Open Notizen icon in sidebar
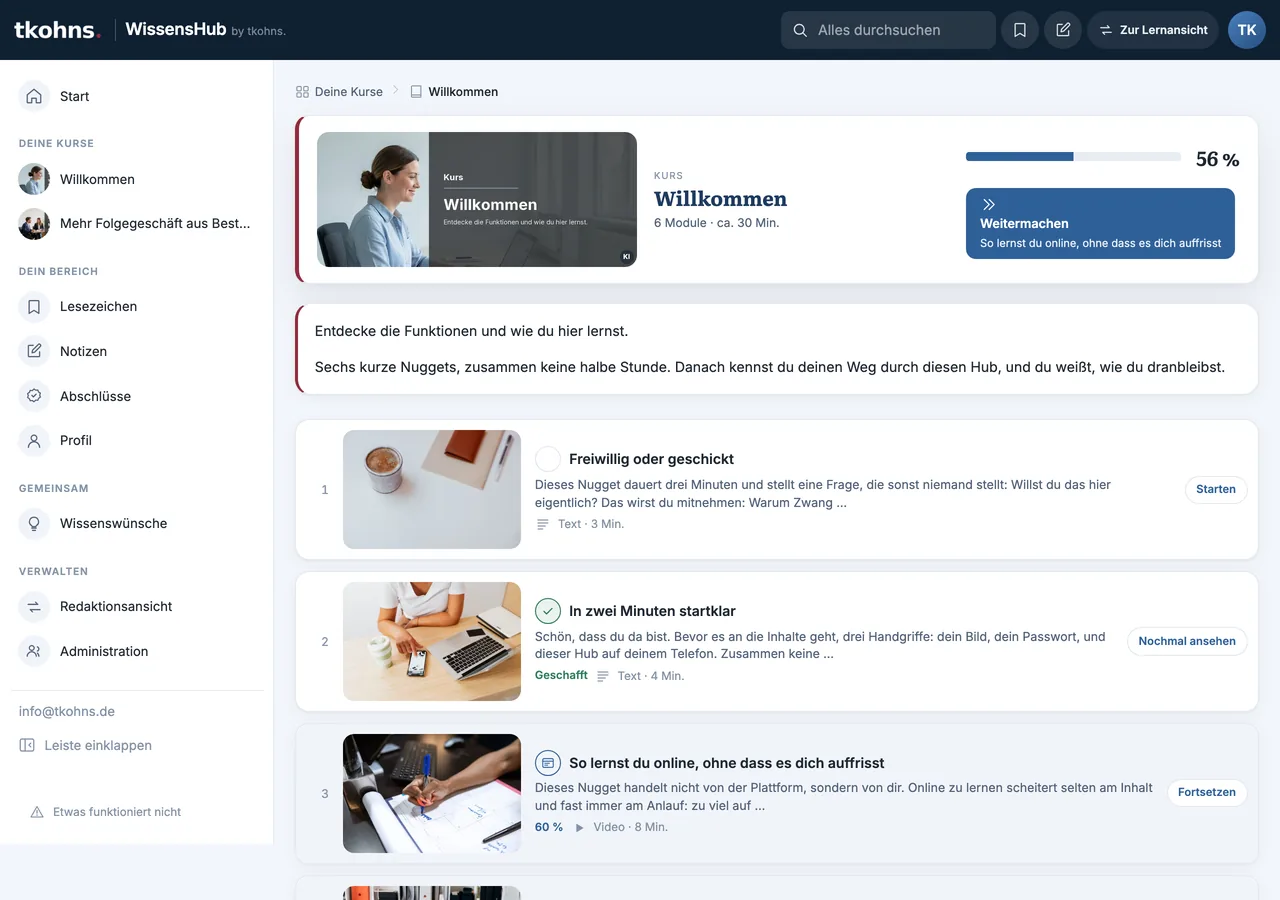Image resolution: width=1280 pixels, height=900 pixels. point(34,351)
